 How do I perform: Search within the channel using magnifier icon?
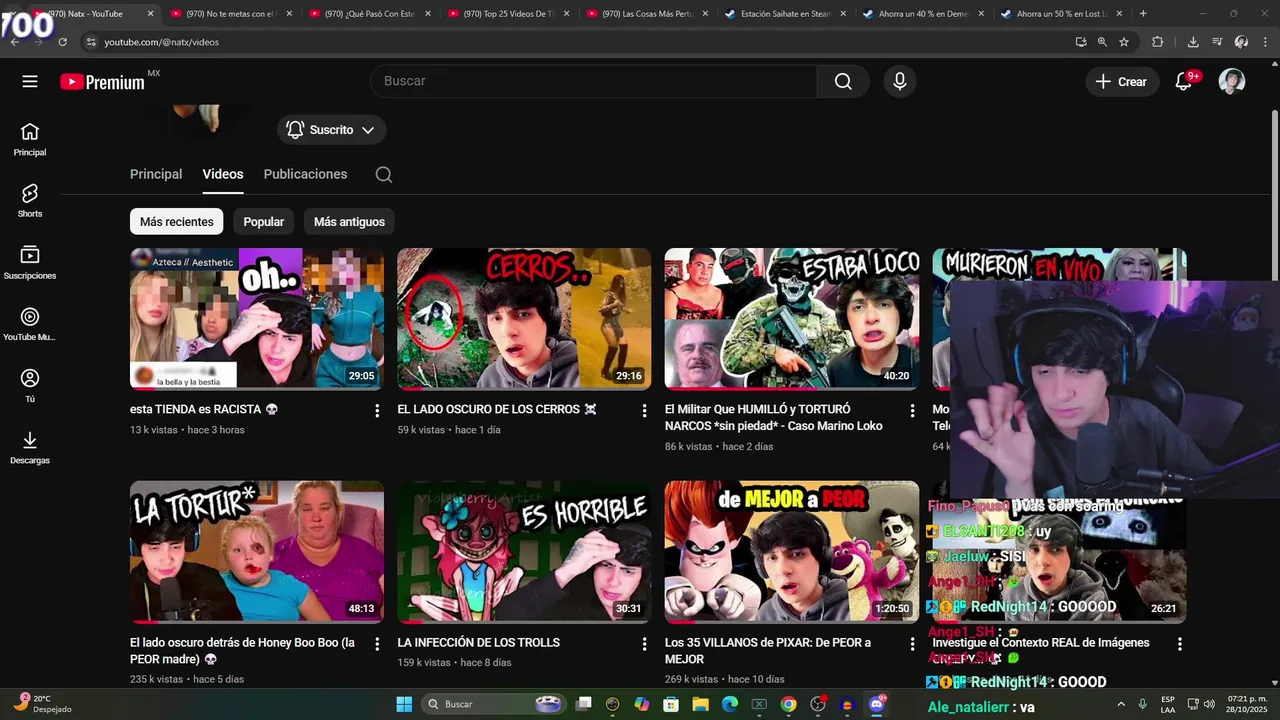coord(384,175)
